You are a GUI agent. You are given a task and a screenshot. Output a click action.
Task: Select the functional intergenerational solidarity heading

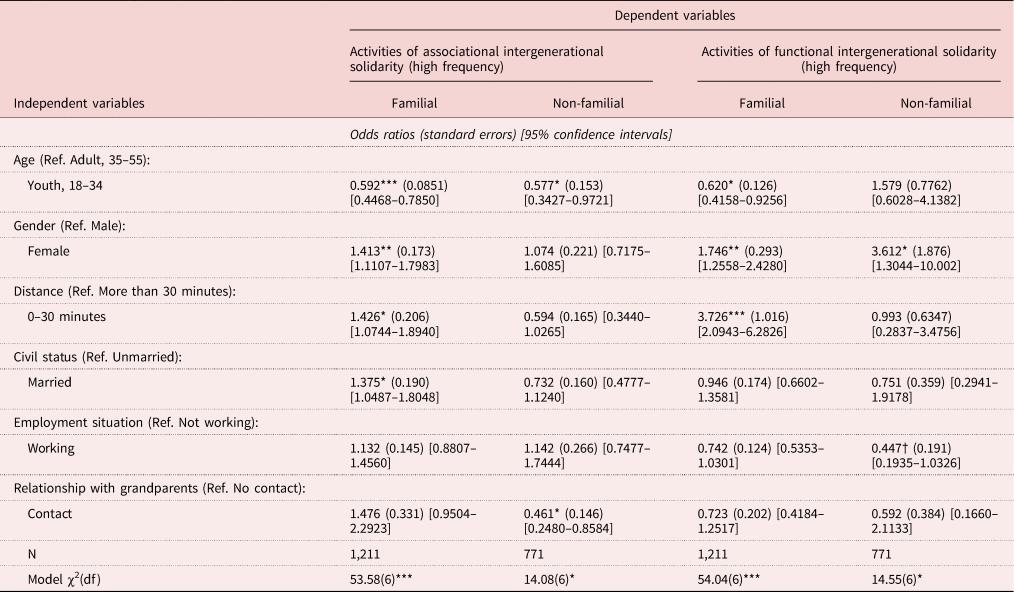tap(848, 58)
